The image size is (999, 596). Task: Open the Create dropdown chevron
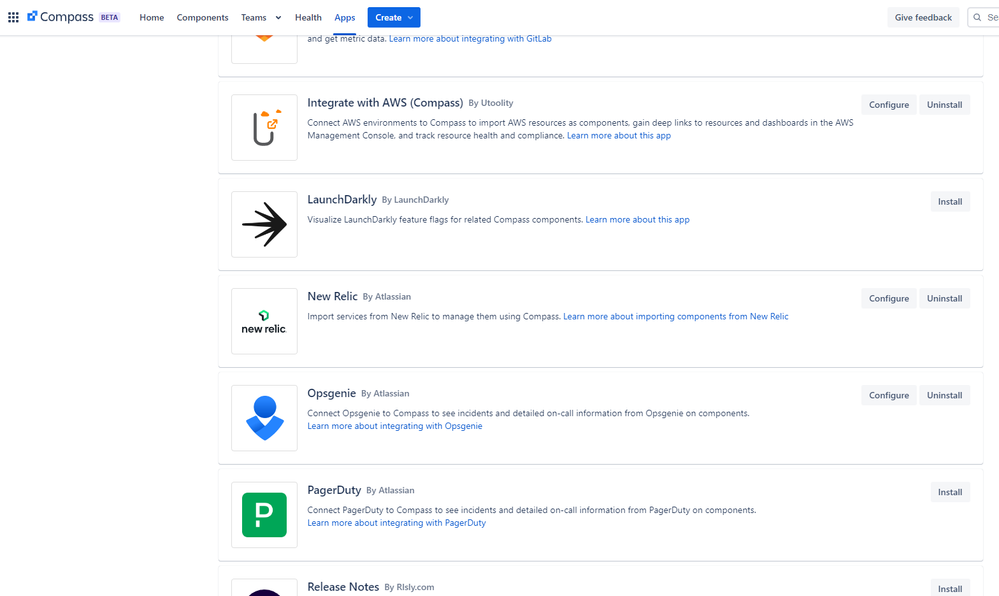point(410,17)
